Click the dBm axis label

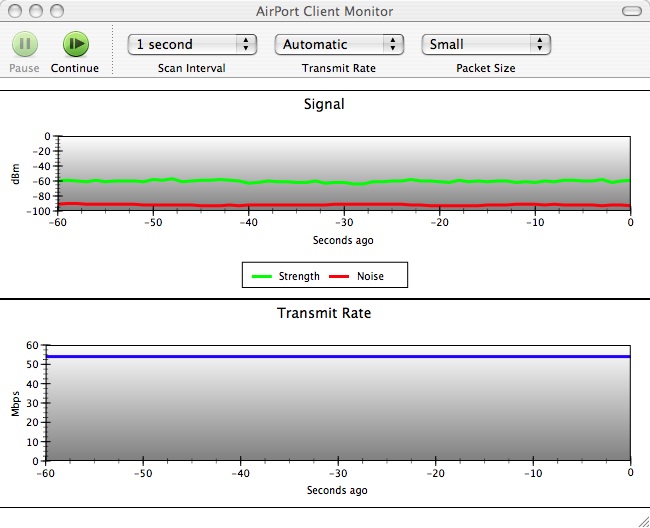click(x=15, y=174)
